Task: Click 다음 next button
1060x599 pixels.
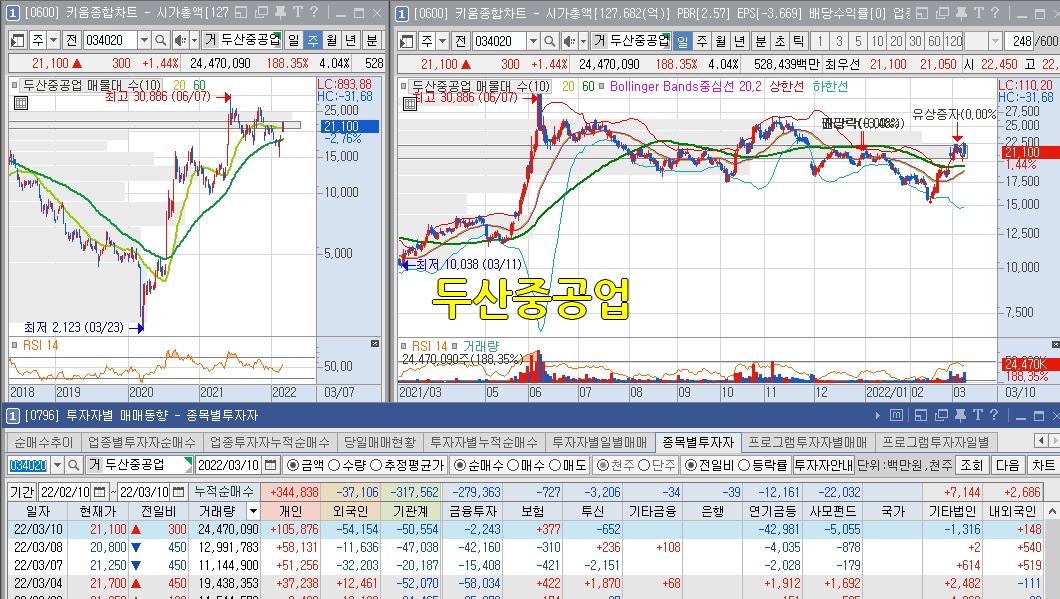Action: tap(1007, 465)
